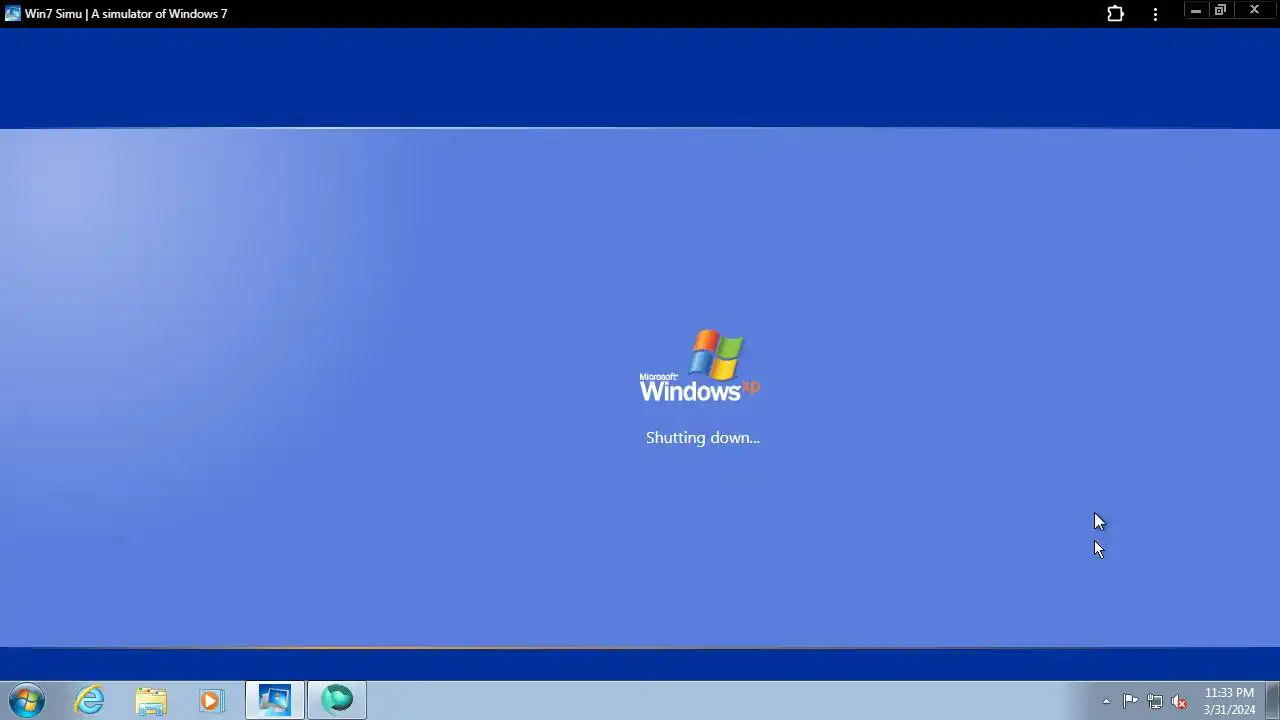Open the three-dot menu in title bar

1155,14
